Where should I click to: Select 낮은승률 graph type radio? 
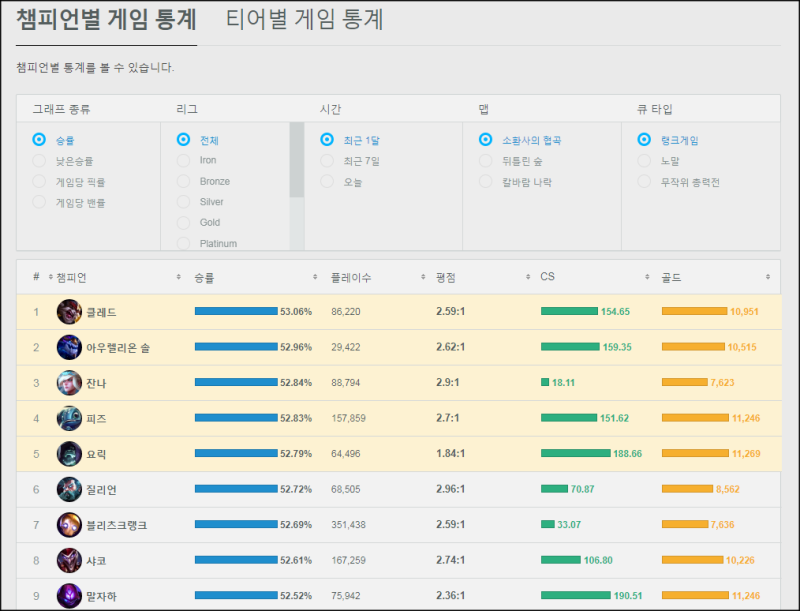point(39,161)
